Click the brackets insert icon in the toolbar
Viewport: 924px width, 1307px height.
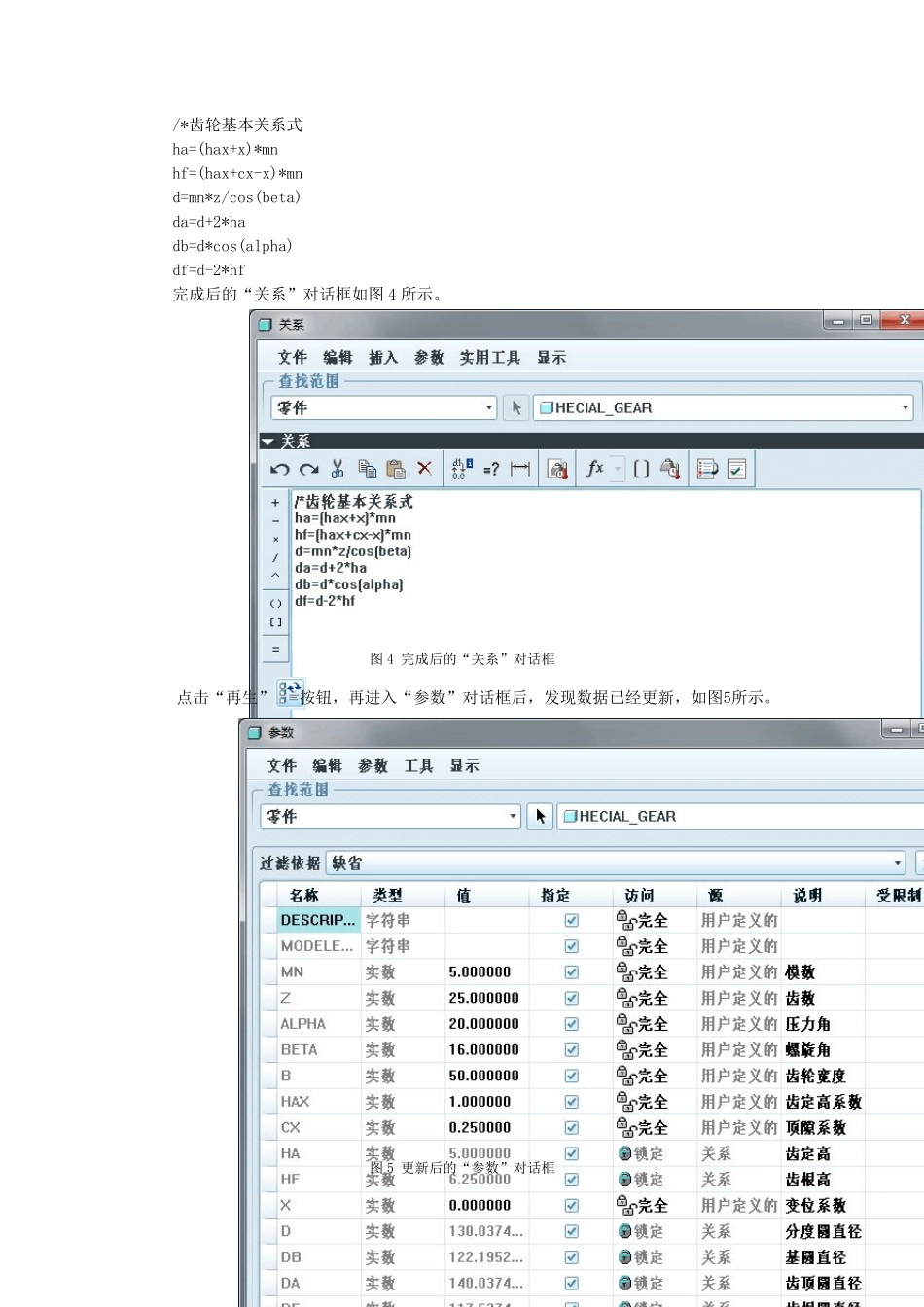click(641, 469)
